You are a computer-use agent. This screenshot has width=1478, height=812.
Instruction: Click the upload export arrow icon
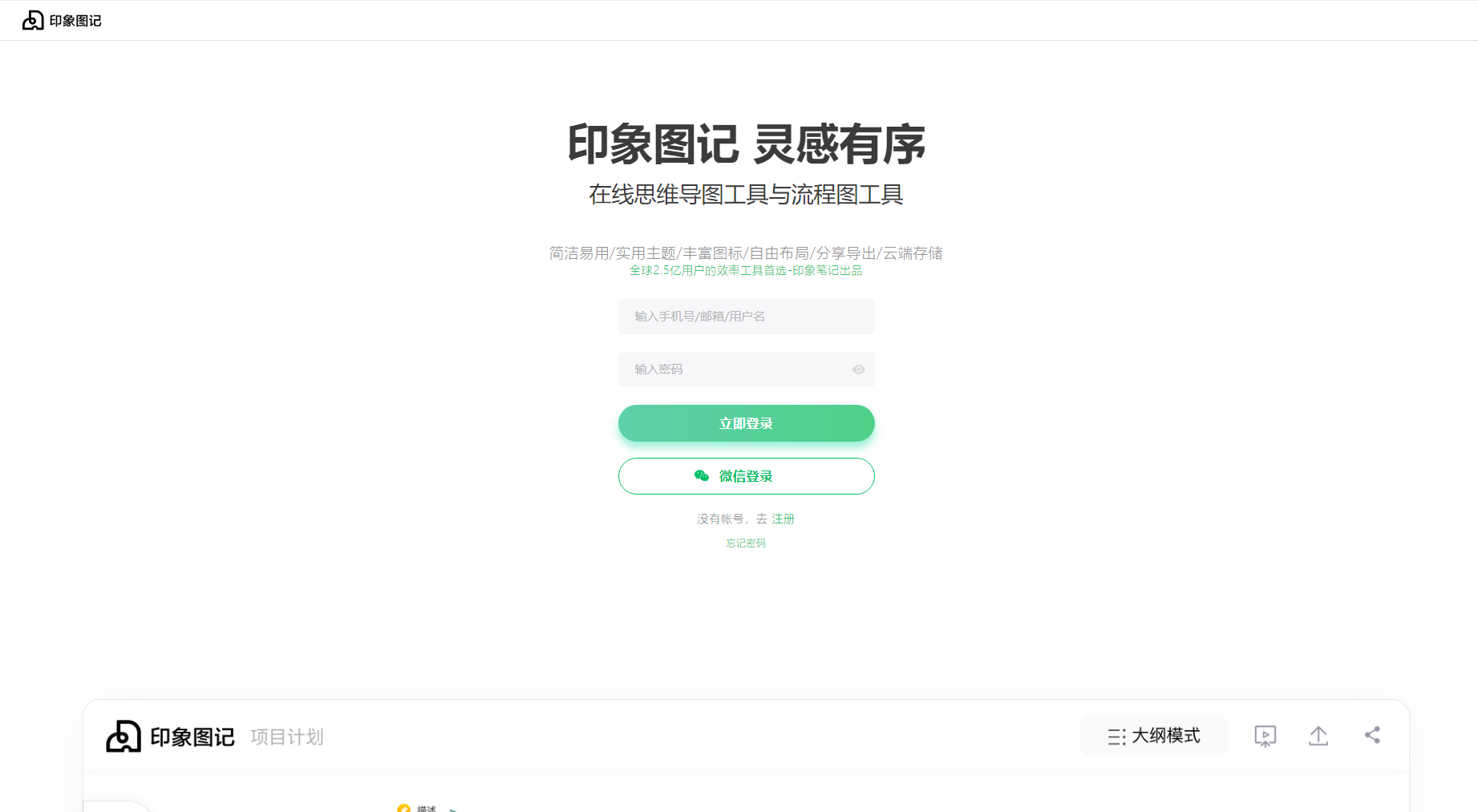click(1318, 736)
